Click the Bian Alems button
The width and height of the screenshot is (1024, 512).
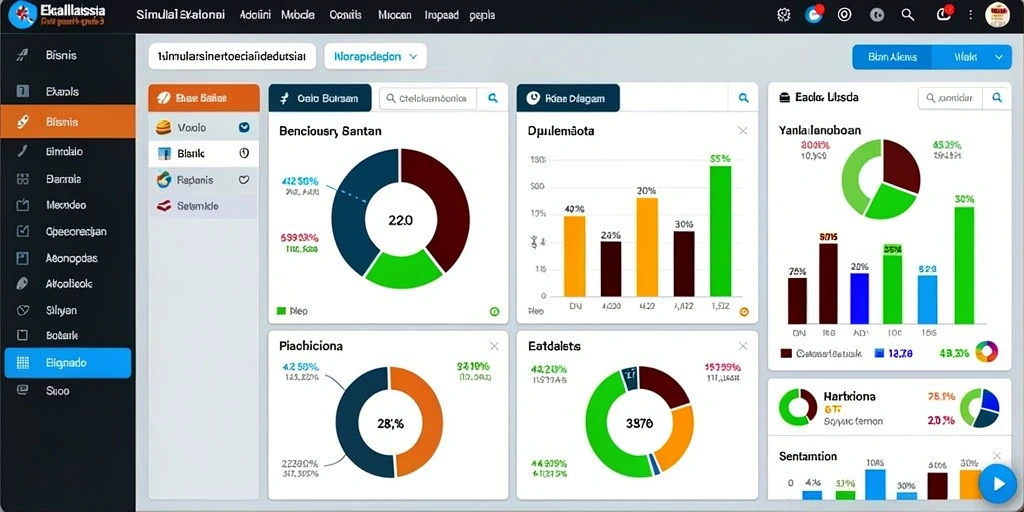point(893,57)
